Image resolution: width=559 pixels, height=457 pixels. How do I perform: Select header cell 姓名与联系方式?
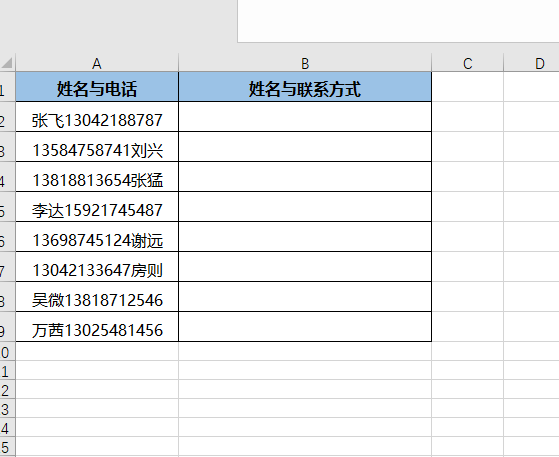(x=305, y=87)
